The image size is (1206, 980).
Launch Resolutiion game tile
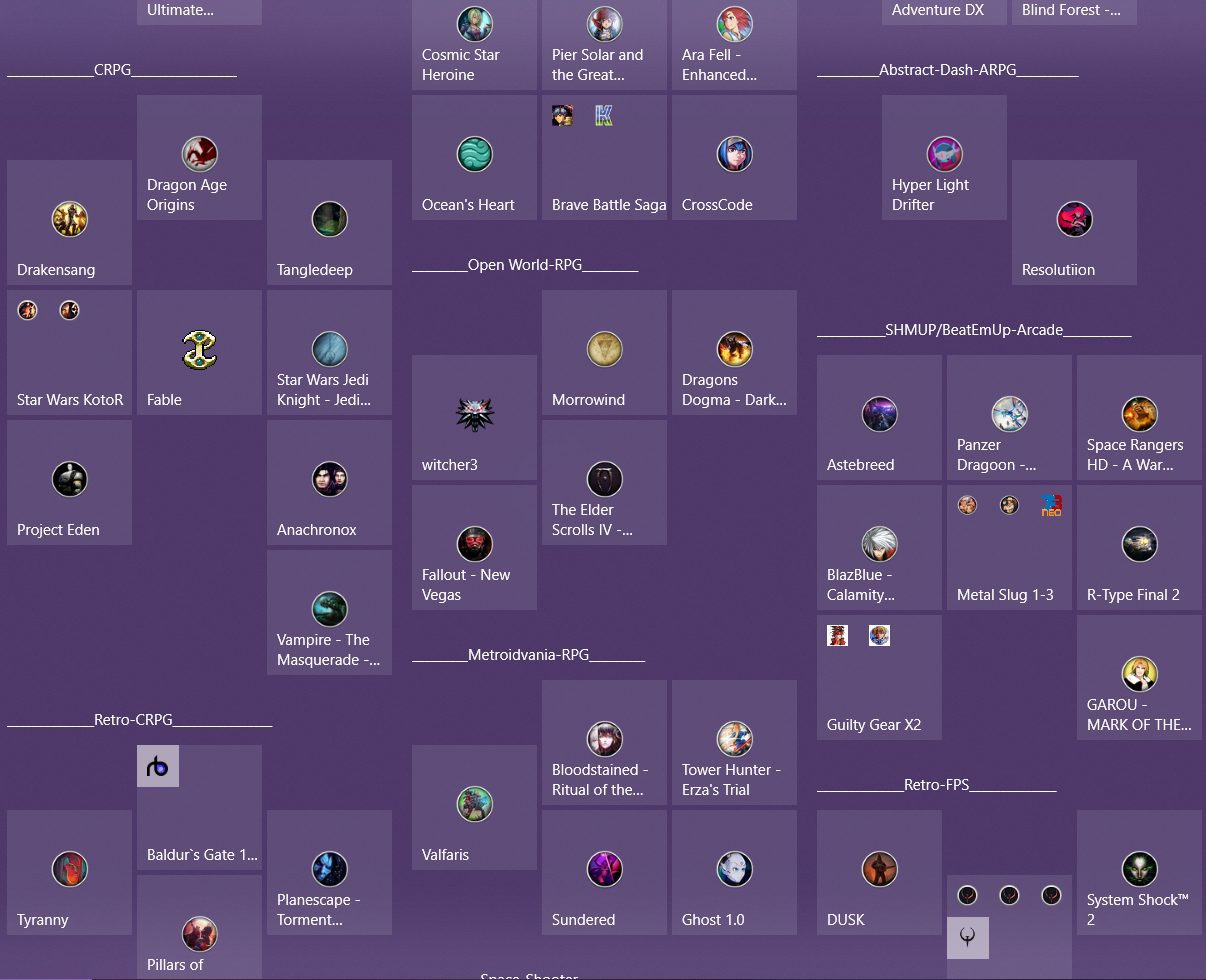(x=1074, y=222)
